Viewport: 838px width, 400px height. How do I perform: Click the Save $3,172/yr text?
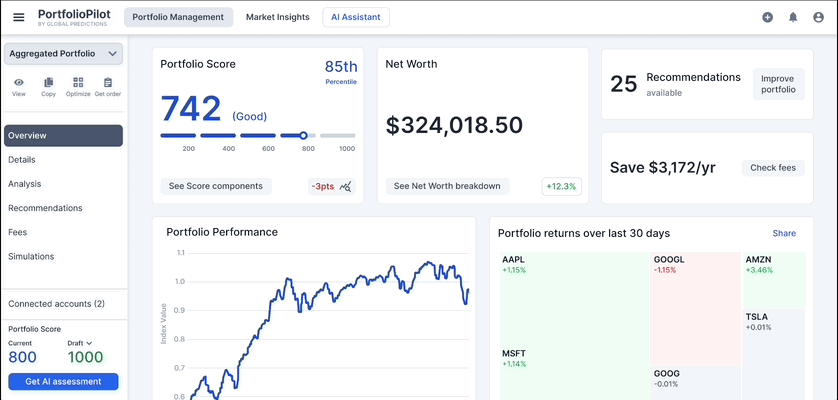click(x=663, y=168)
